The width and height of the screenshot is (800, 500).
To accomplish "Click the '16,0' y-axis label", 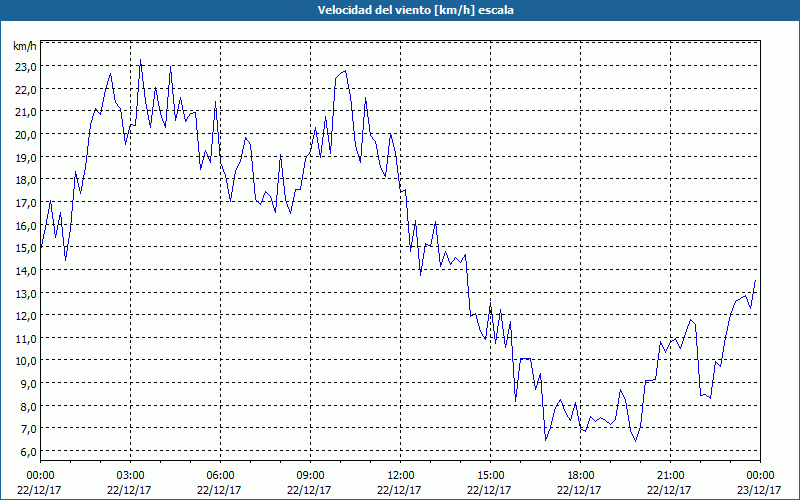I will [x=26, y=226].
